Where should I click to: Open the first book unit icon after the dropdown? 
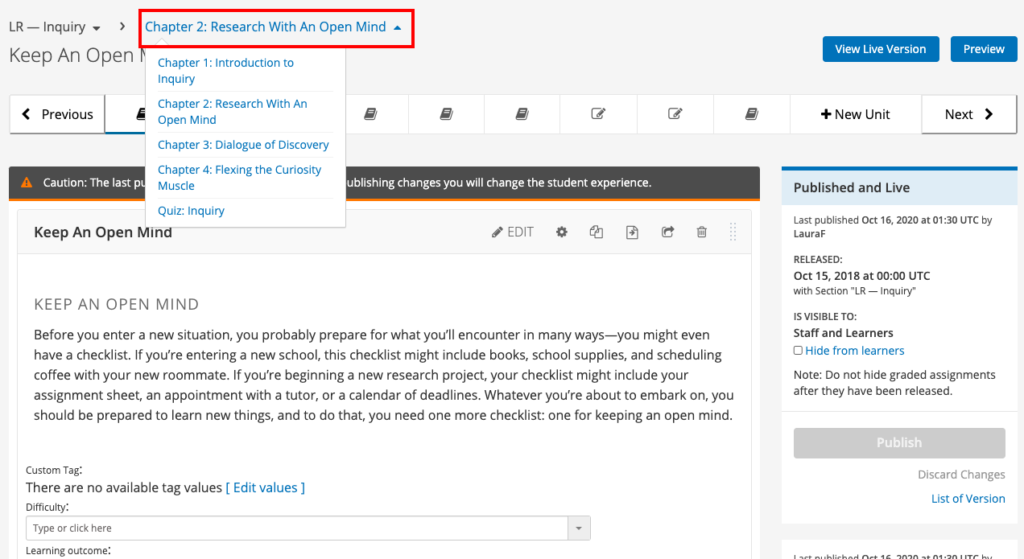coord(370,114)
